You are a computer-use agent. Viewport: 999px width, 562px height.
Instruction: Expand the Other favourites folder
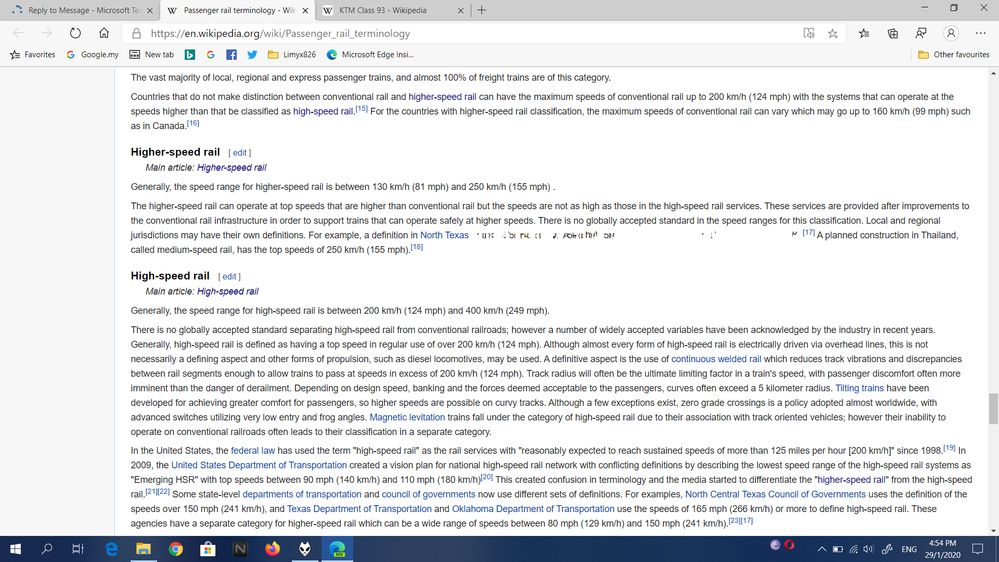click(954, 55)
